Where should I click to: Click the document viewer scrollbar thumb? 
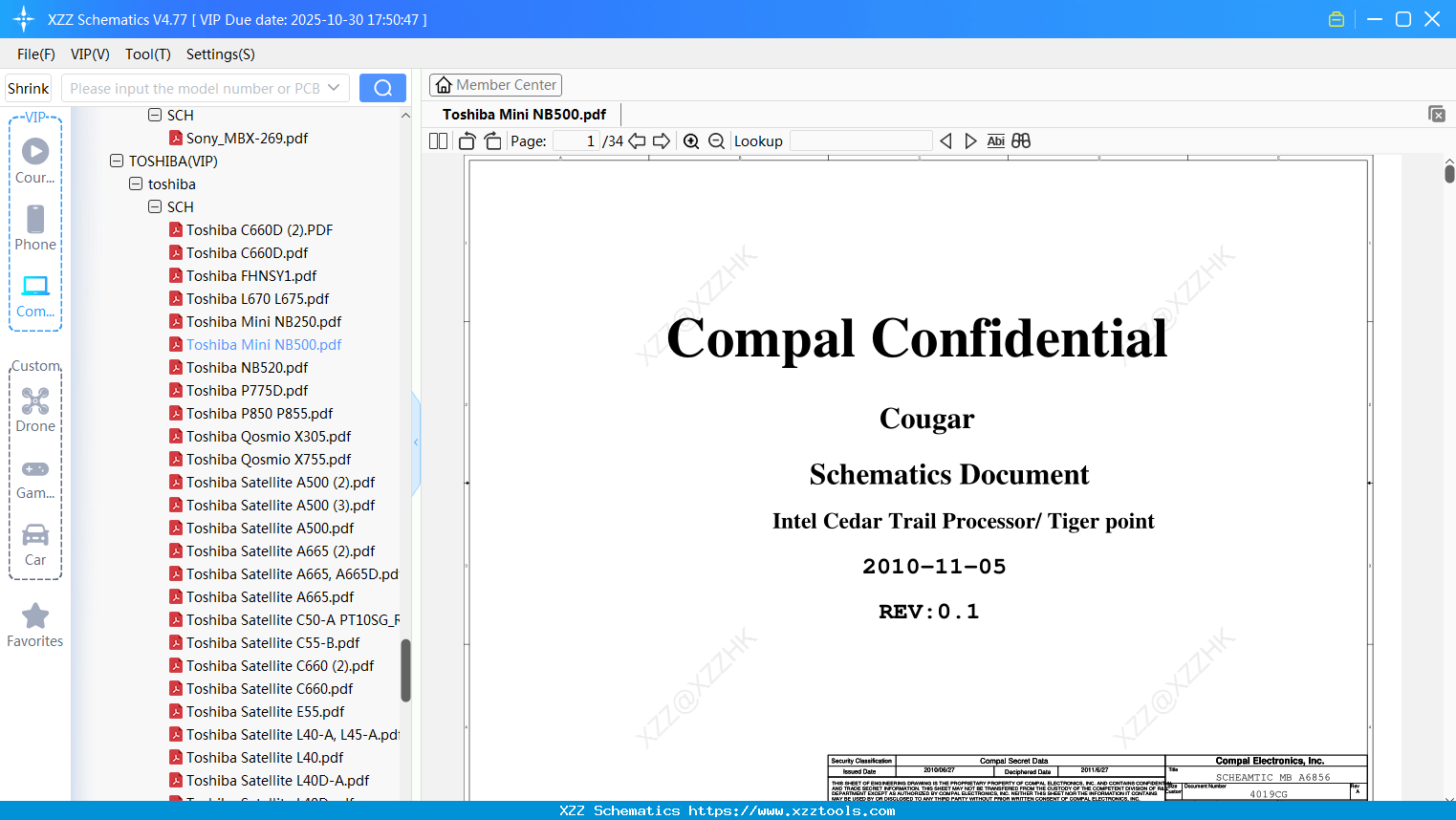point(1449,173)
